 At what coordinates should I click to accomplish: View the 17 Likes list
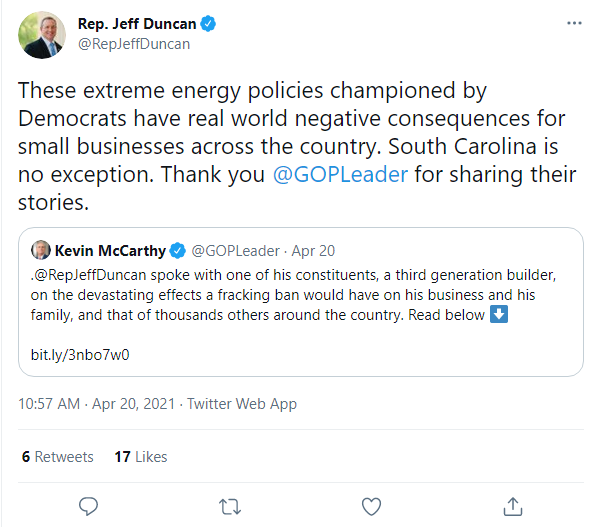141,456
